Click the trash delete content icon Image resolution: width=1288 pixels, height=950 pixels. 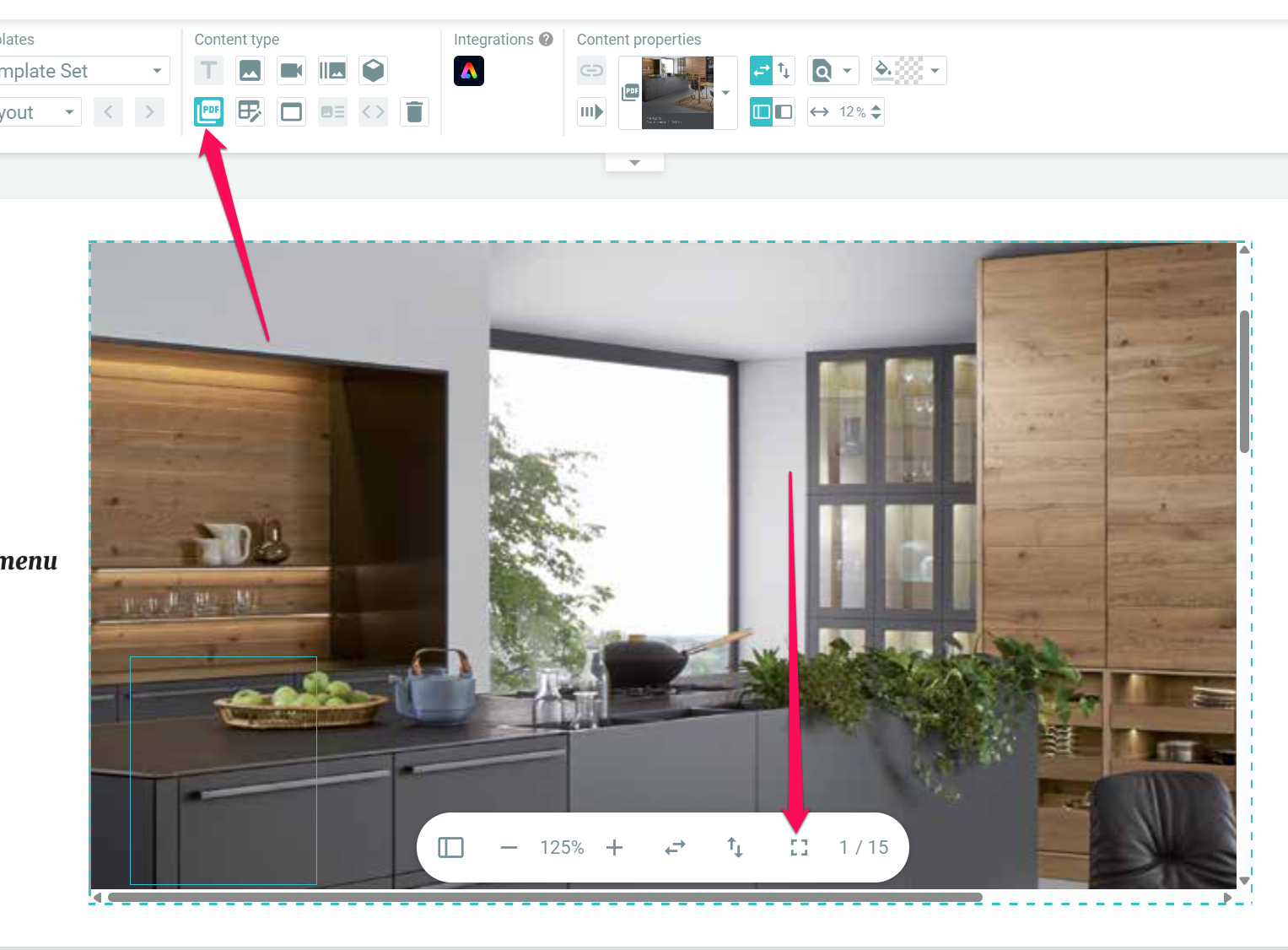(x=414, y=111)
